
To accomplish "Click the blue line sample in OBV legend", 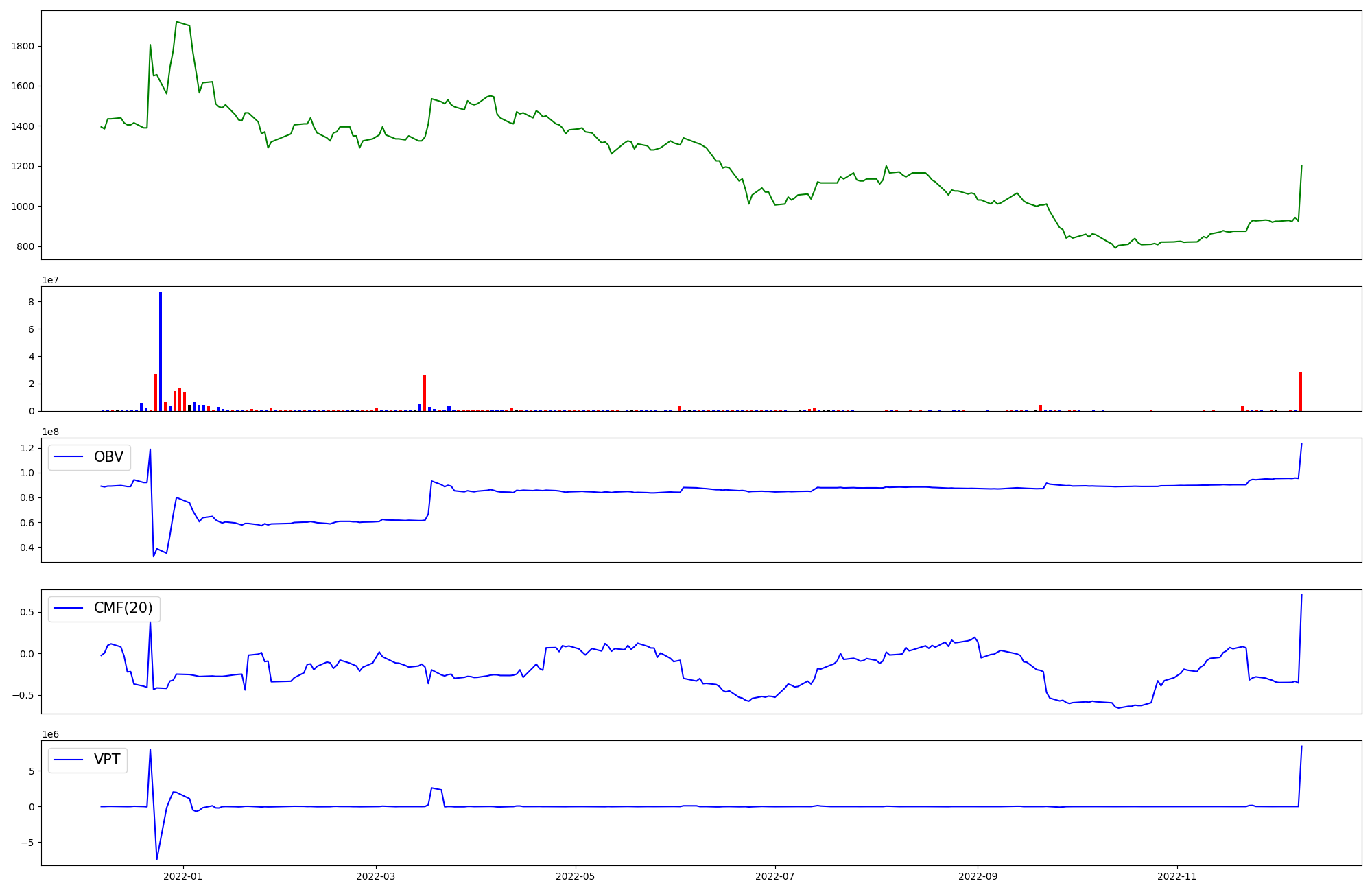I will pyautogui.click(x=68, y=457).
